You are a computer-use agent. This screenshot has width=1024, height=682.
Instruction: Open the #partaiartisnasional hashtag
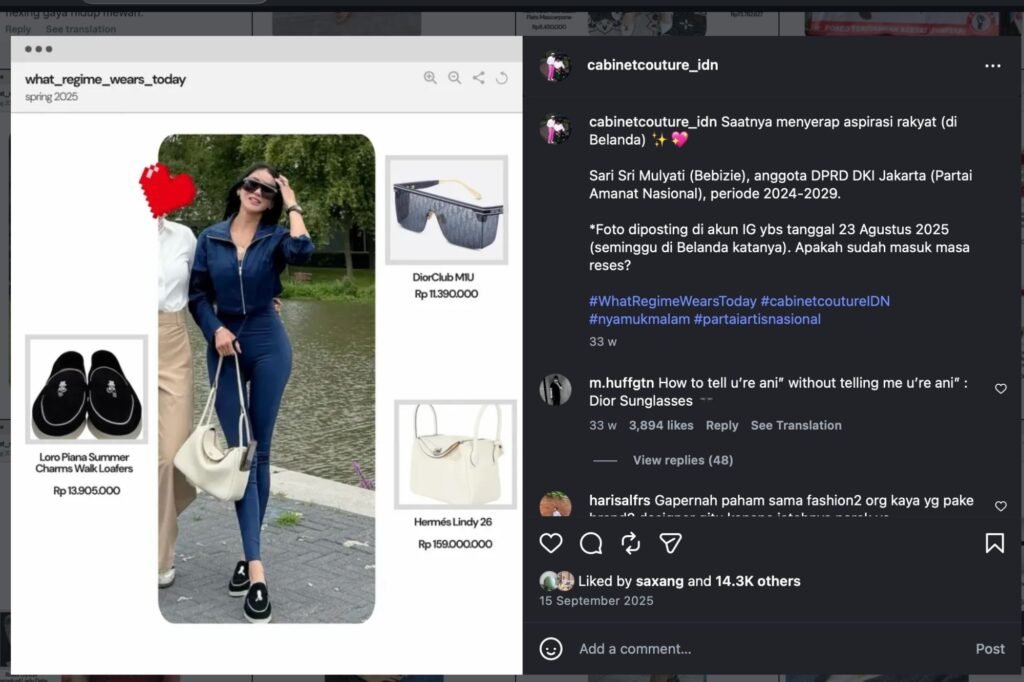point(757,319)
